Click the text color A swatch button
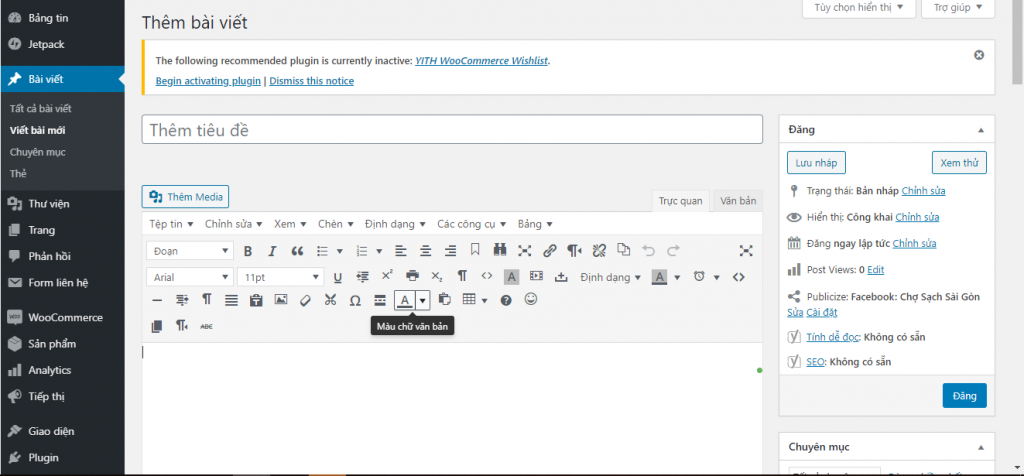Image resolution: width=1024 pixels, height=476 pixels. (404, 300)
